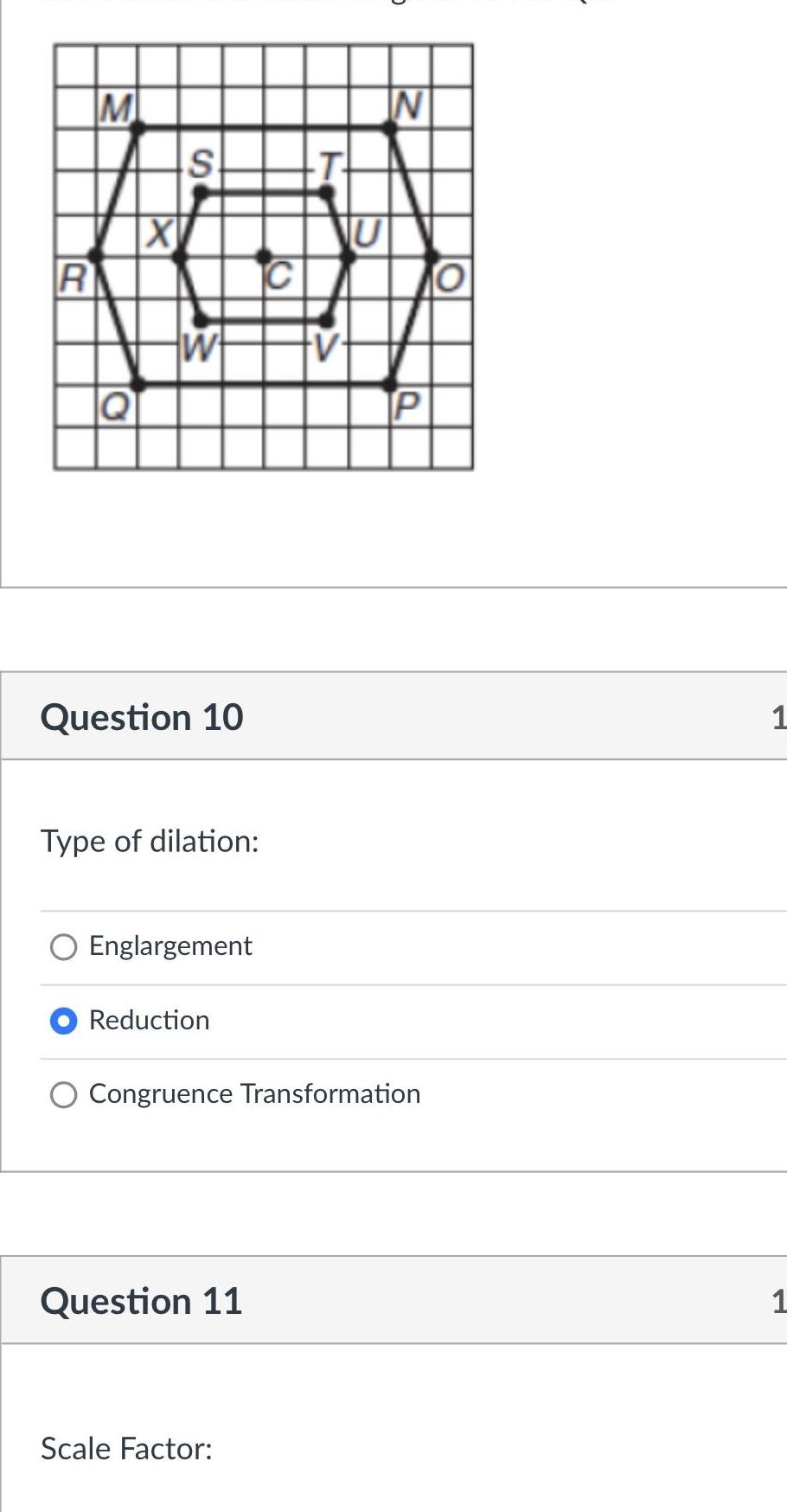Click point U on the inner hexagon
Viewport: 787px width, 1512px height.
pyautogui.click(x=347, y=255)
